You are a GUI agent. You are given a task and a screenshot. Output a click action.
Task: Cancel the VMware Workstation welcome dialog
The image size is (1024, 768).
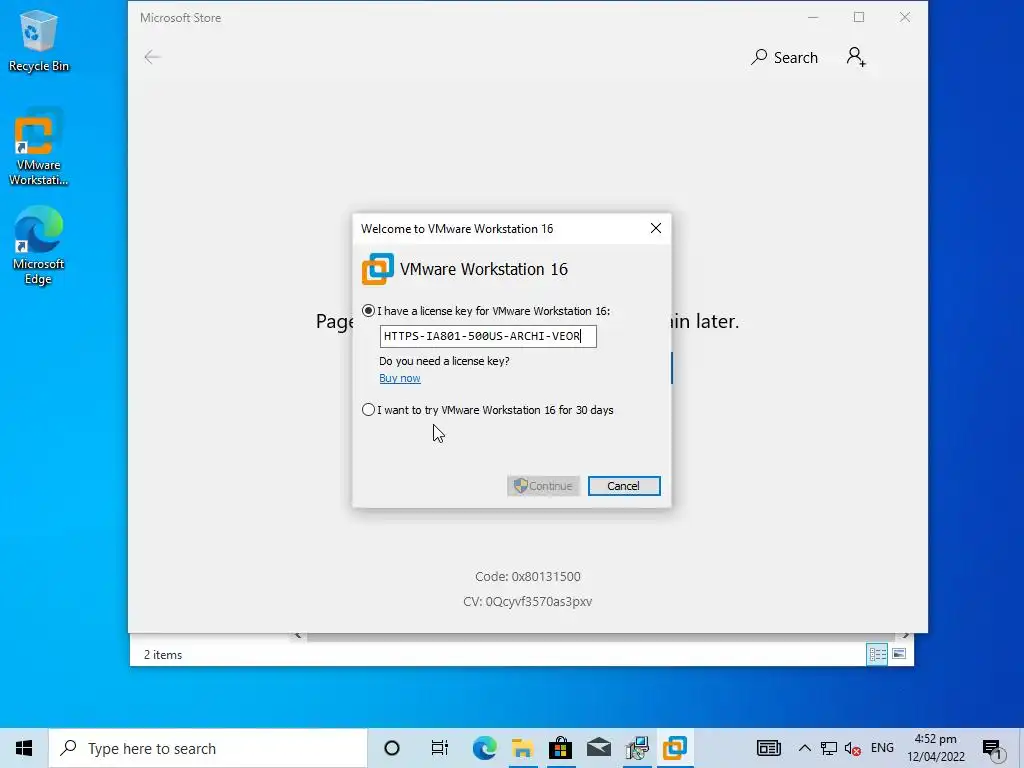[x=624, y=486]
